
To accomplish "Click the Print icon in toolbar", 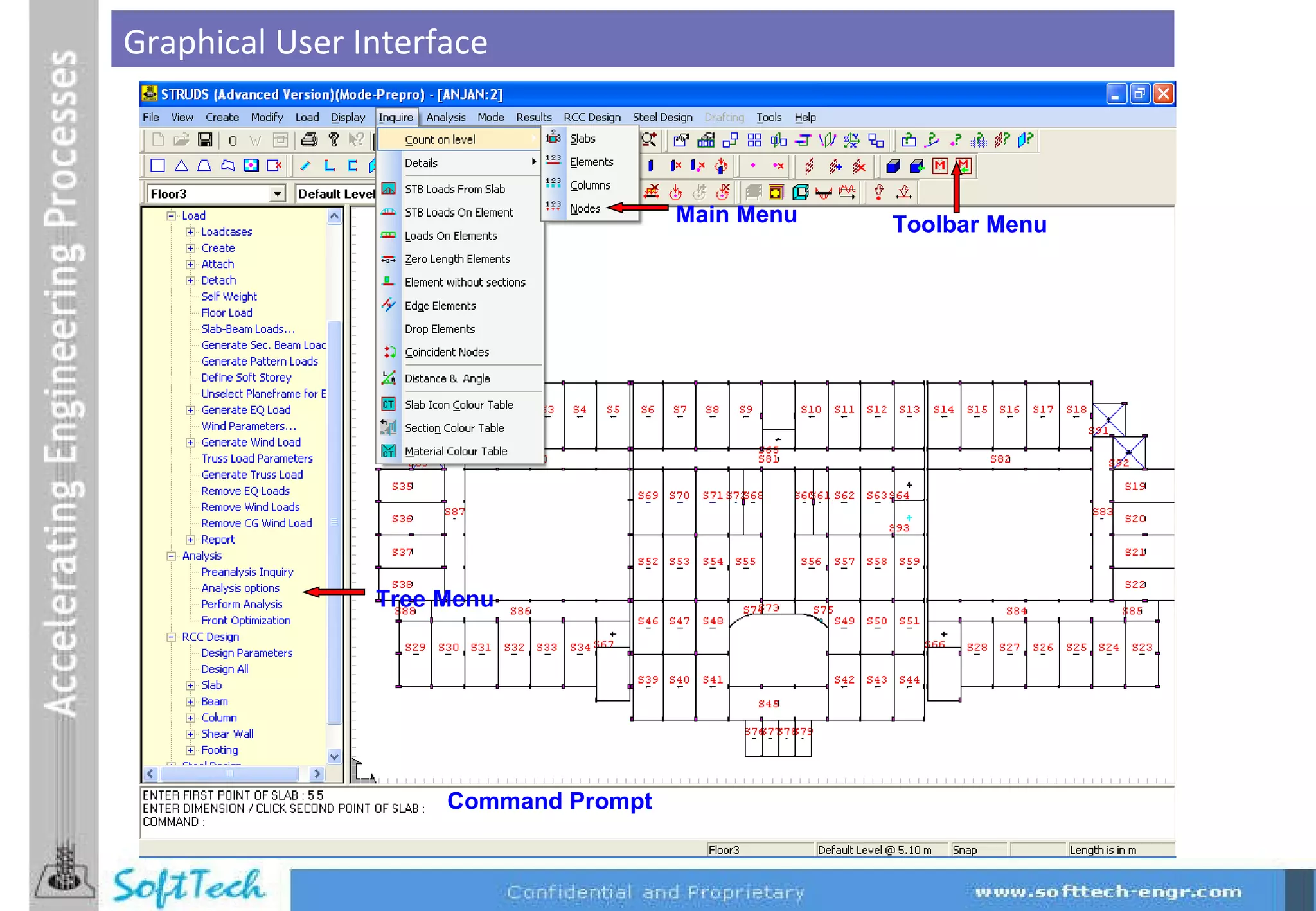I will 309,139.
